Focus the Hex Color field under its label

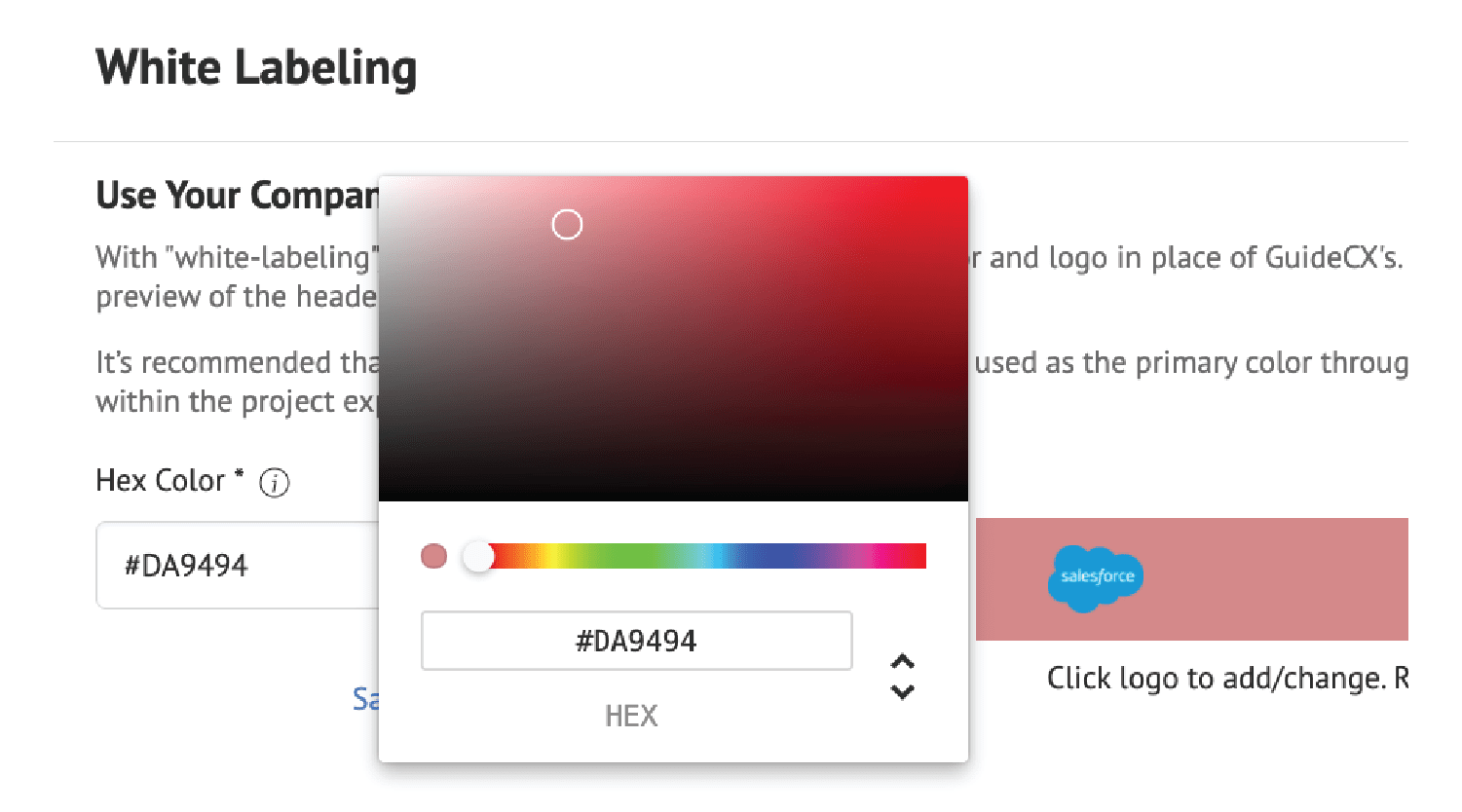click(x=238, y=566)
